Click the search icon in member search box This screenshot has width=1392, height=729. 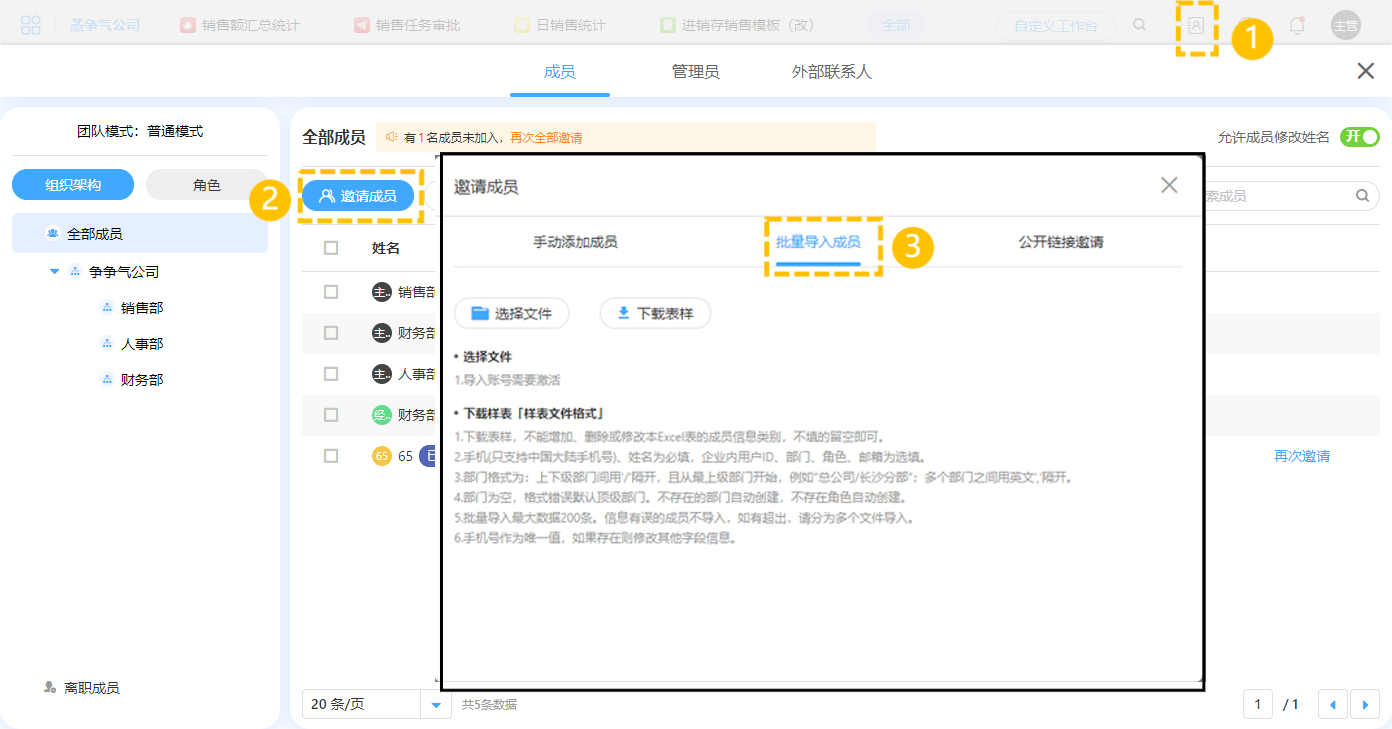[x=1361, y=196]
